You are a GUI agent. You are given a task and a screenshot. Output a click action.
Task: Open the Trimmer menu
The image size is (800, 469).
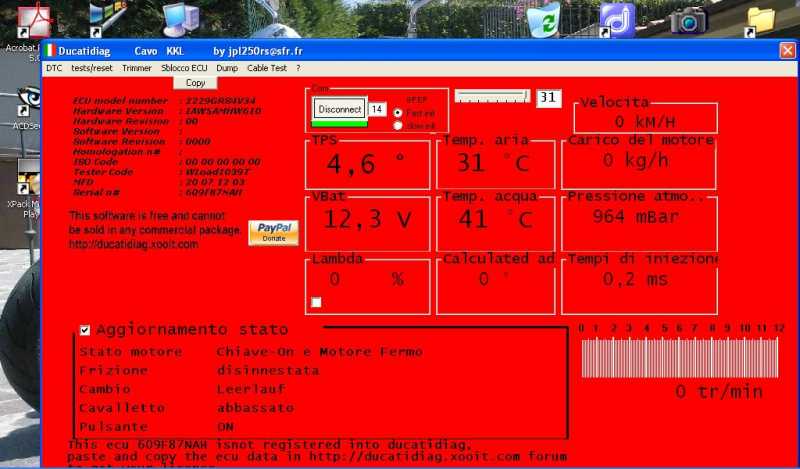point(137,68)
